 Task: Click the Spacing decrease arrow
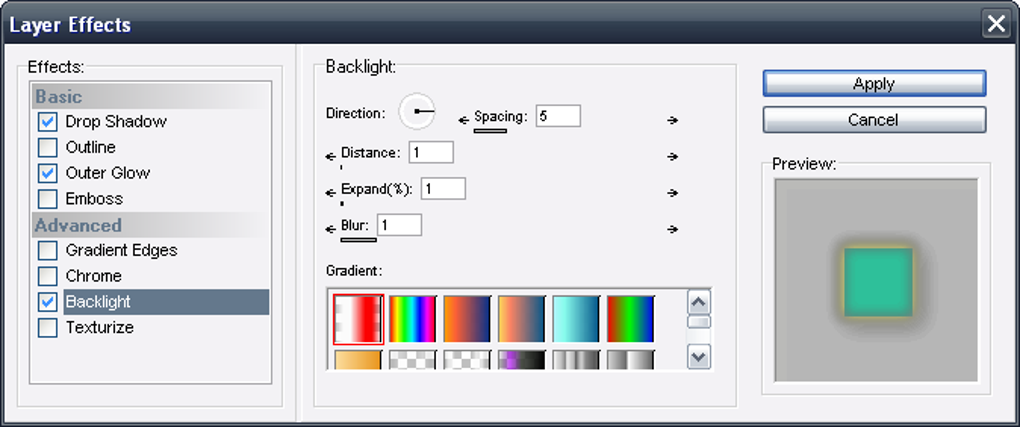[x=463, y=120]
